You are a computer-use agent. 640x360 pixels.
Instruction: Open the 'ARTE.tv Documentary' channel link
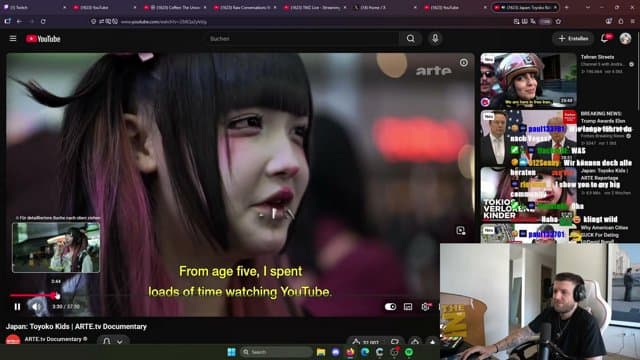click(53, 339)
